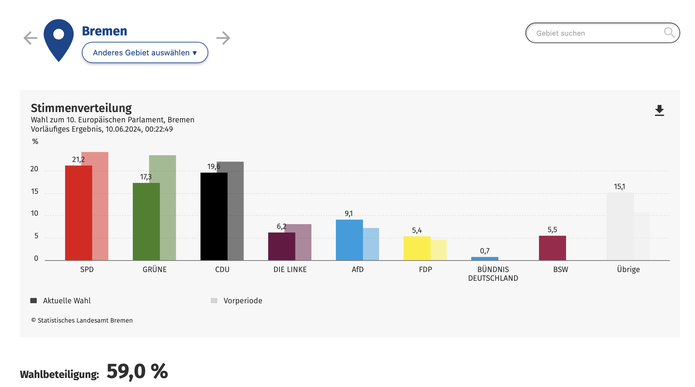Screen dimensions: 695x387
Task: Focus the 'Gebiet suchen' search field
Action: tap(602, 33)
